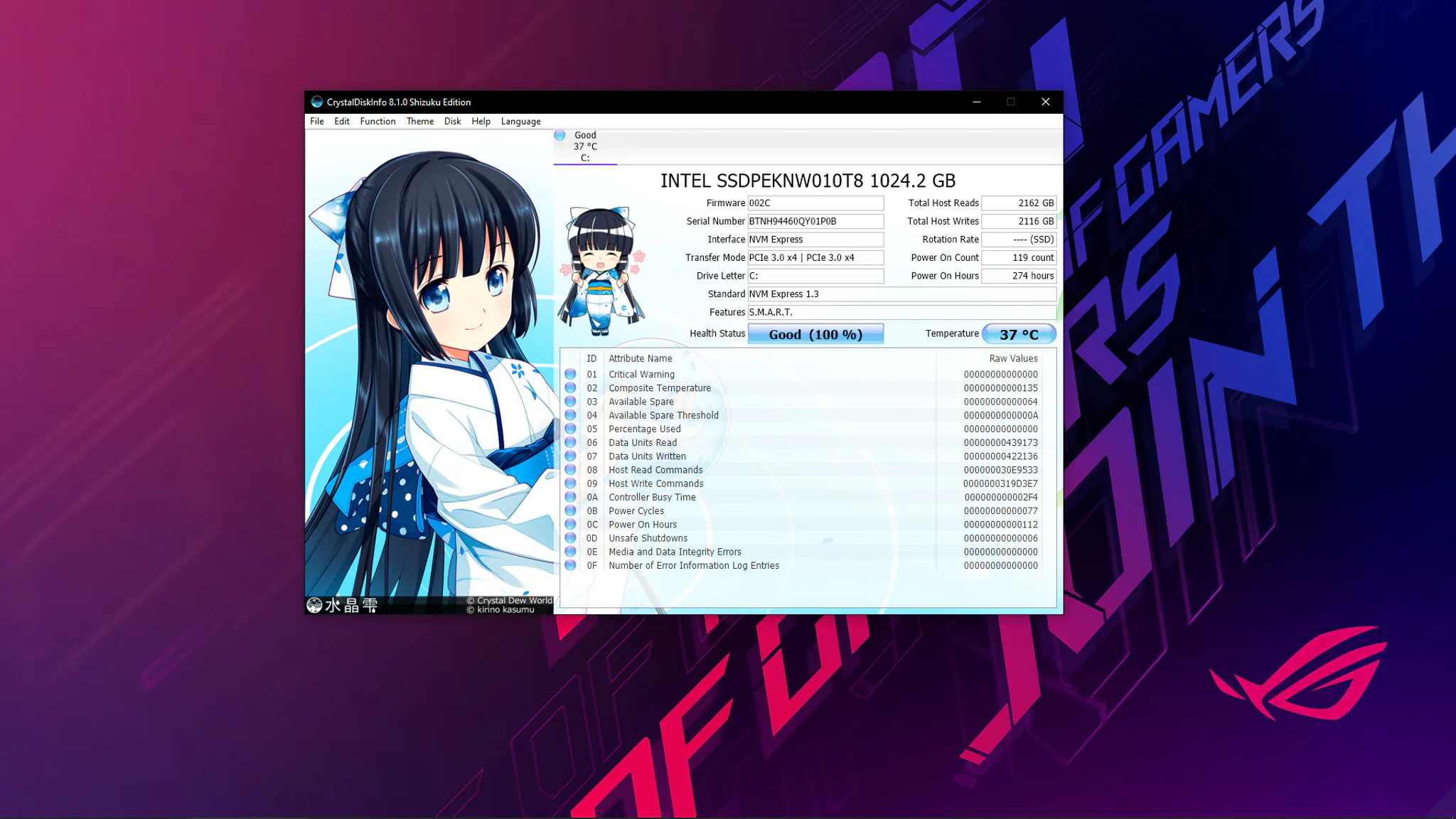Screen dimensions: 1456x819
Task: Select the 'Host Read Commands' attribute name
Action: pyautogui.click(x=655, y=470)
